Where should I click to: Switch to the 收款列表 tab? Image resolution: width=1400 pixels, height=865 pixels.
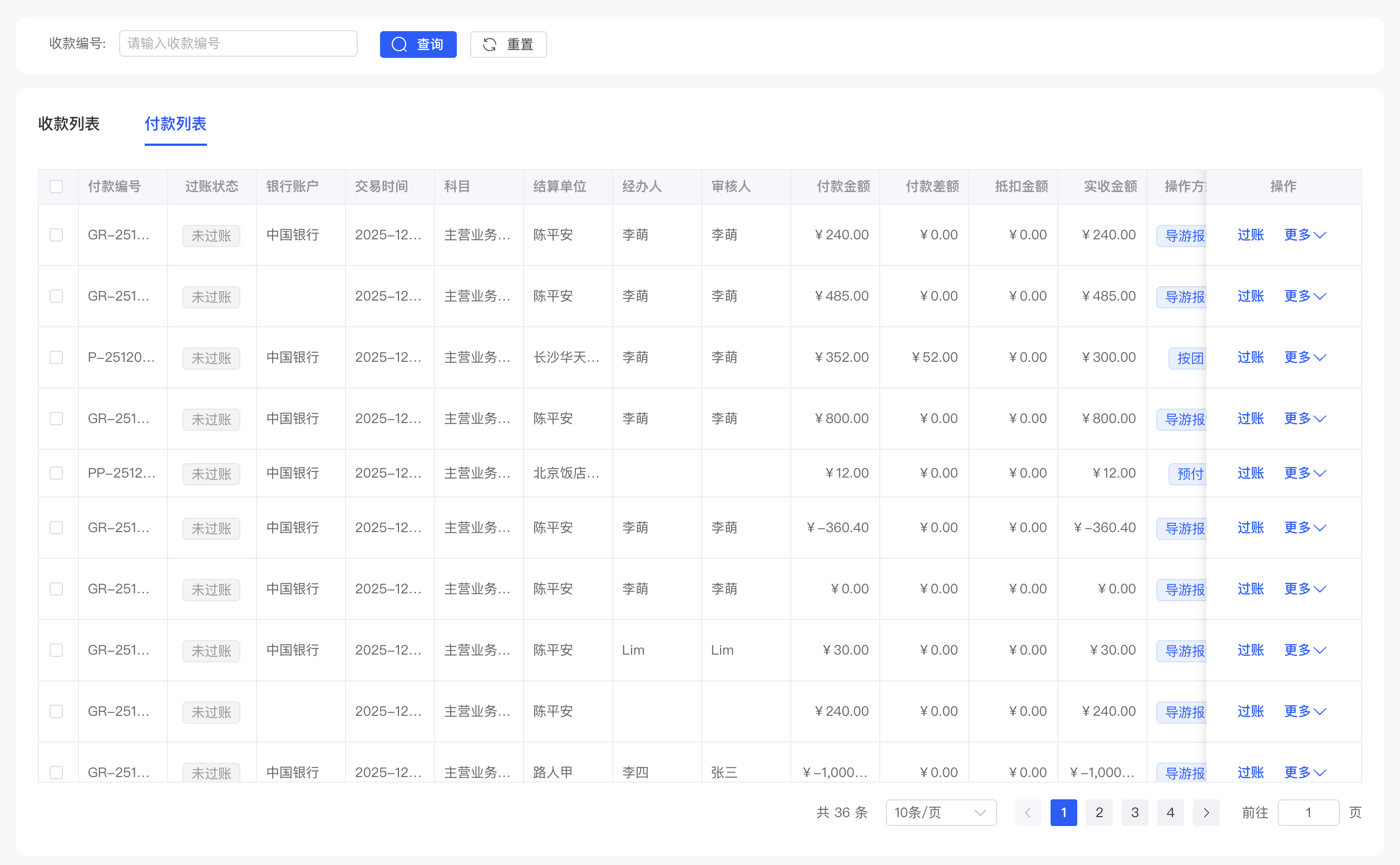tap(68, 125)
